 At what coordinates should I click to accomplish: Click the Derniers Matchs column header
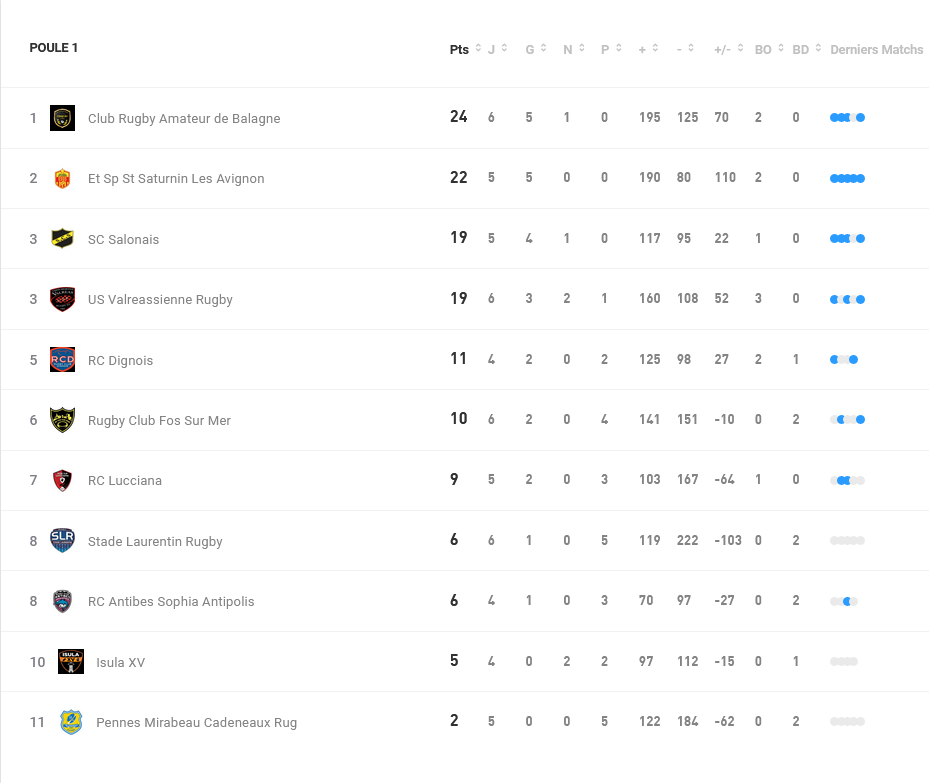[876, 49]
